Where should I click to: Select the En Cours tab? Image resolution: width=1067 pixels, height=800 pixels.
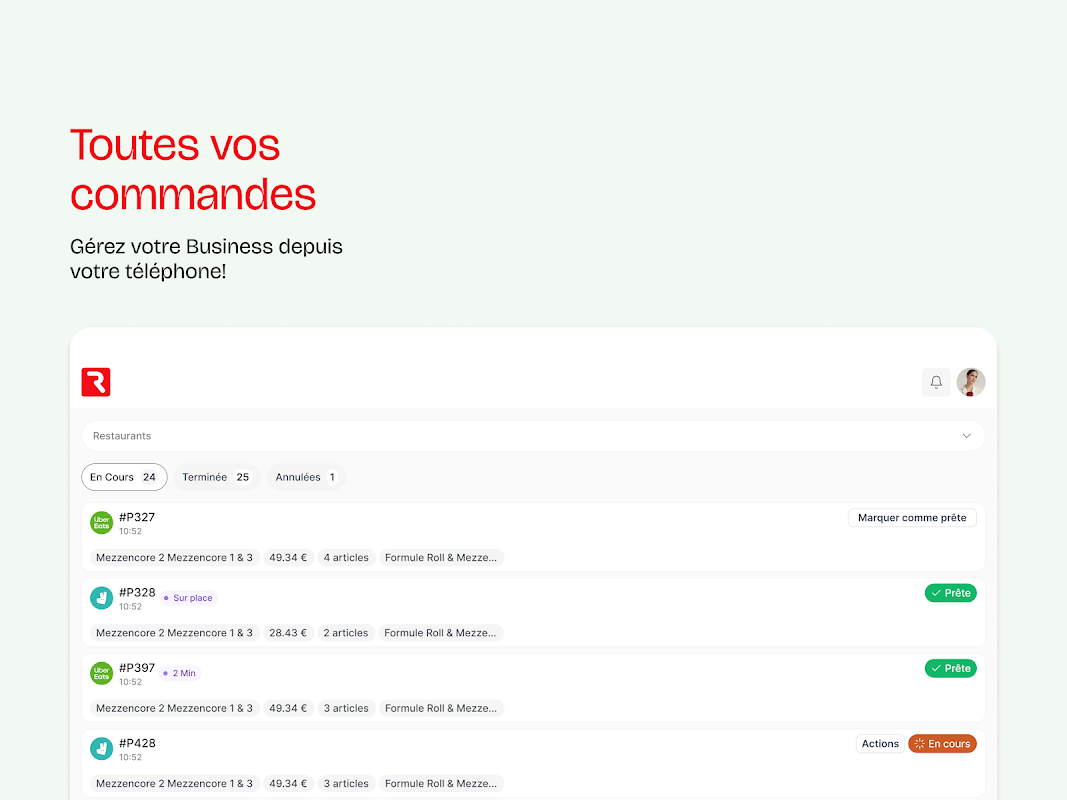pos(124,477)
